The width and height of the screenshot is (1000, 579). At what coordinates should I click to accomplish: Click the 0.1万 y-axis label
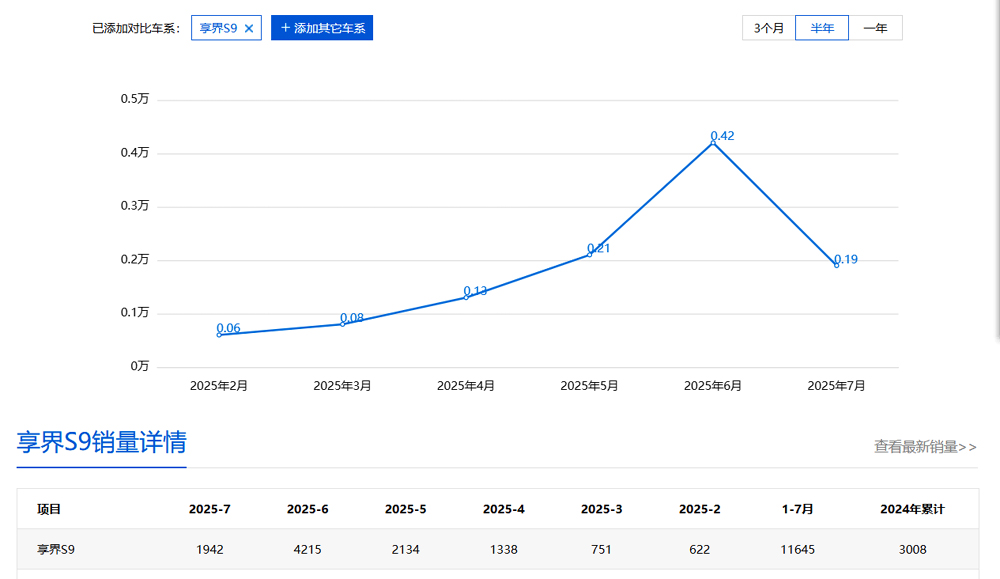point(135,312)
